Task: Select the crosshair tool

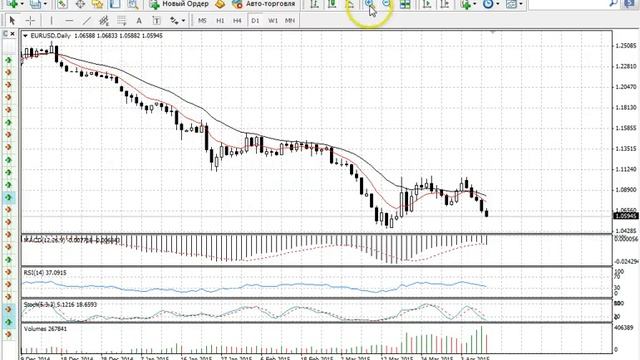Action: pyautogui.click(x=30, y=20)
